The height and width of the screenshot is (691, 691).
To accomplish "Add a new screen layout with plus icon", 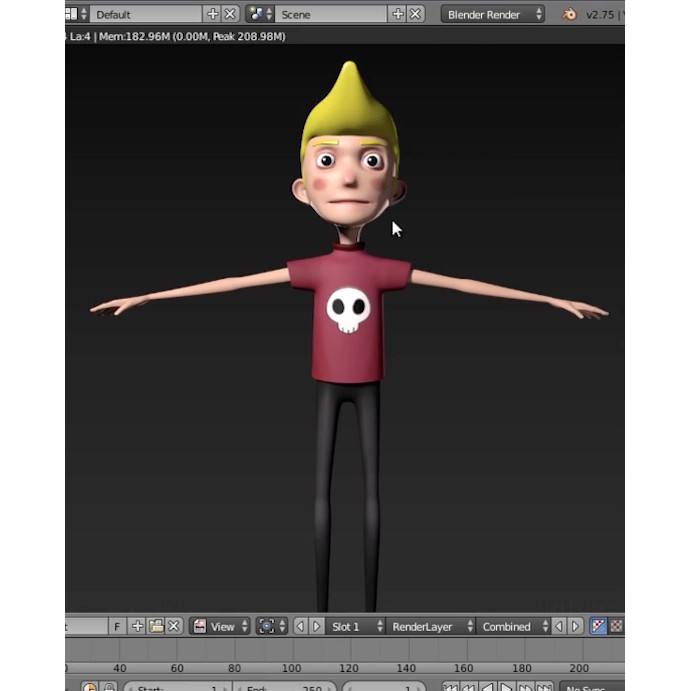I will click(212, 14).
